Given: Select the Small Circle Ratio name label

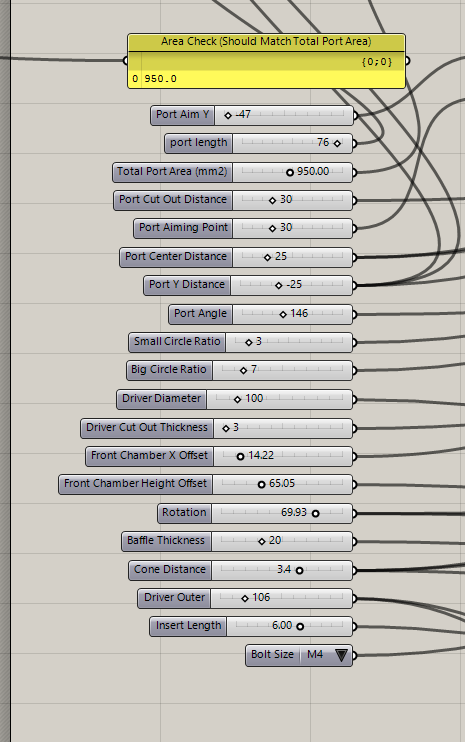Looking at the screenshot, I should 177,342.
